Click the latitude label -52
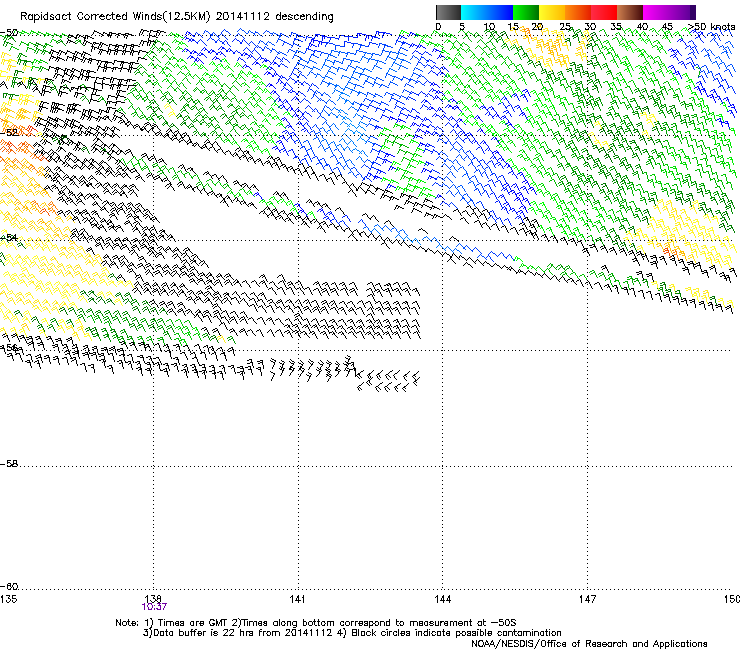 [x=9, y=133]
